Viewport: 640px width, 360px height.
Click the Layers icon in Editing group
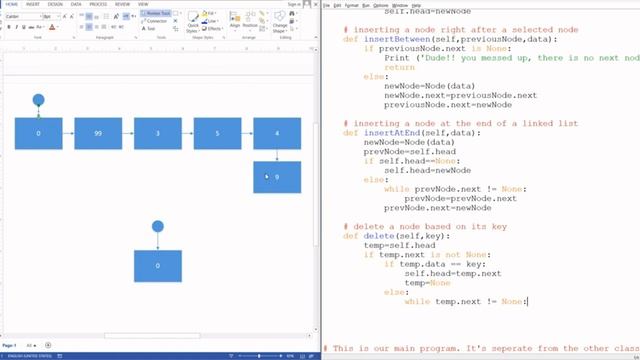tap(291, 21)
